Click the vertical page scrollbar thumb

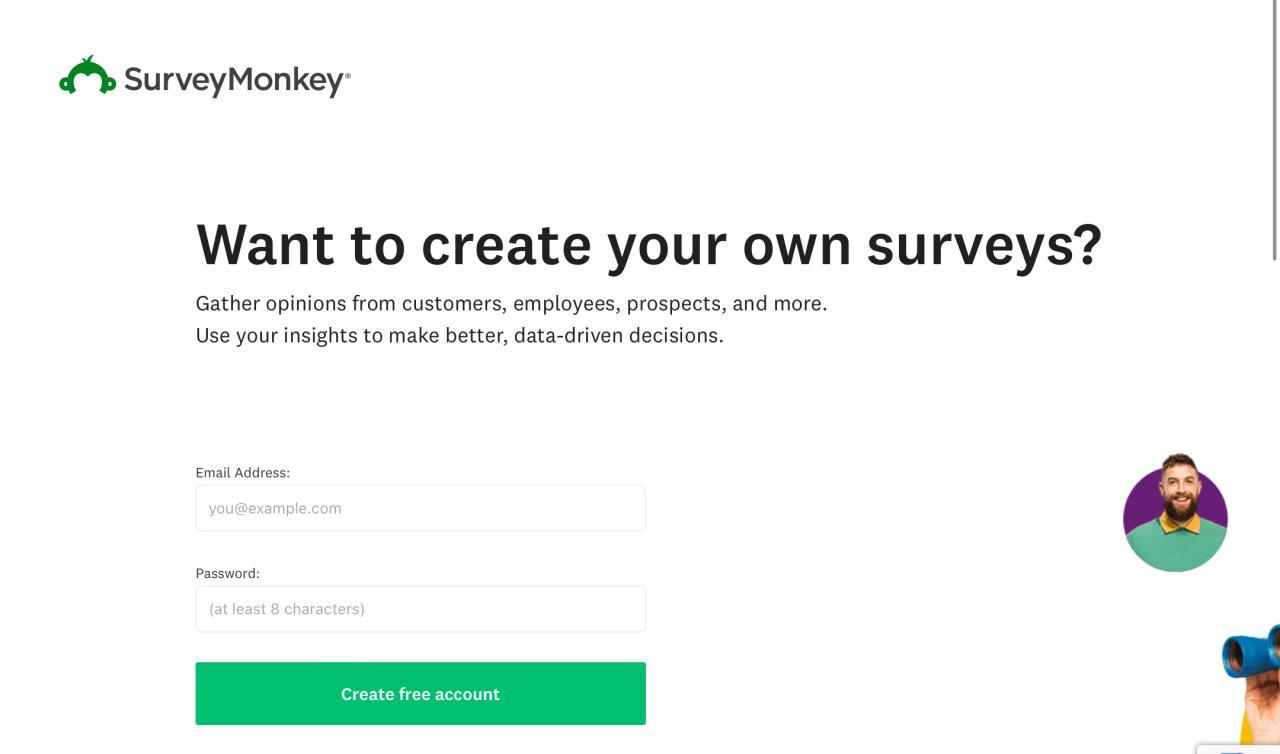pos(1274,130)
